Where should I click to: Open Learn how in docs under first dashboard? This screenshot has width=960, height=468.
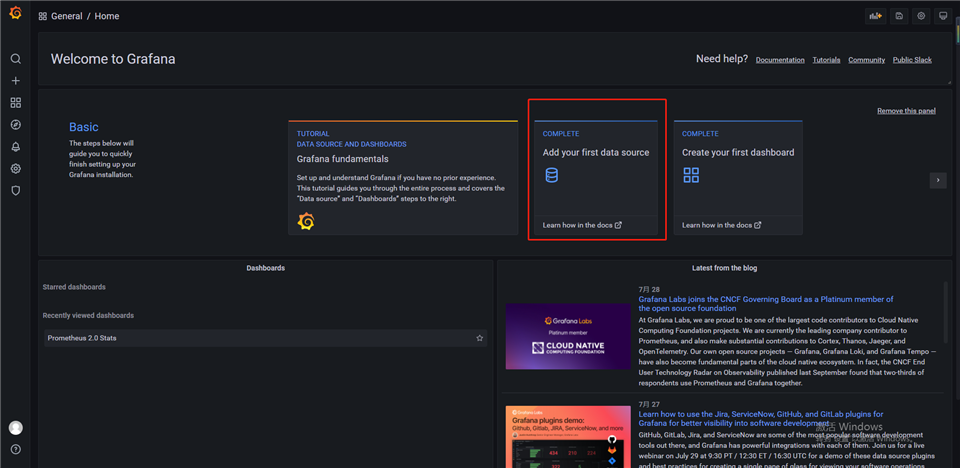coord(722,225)
